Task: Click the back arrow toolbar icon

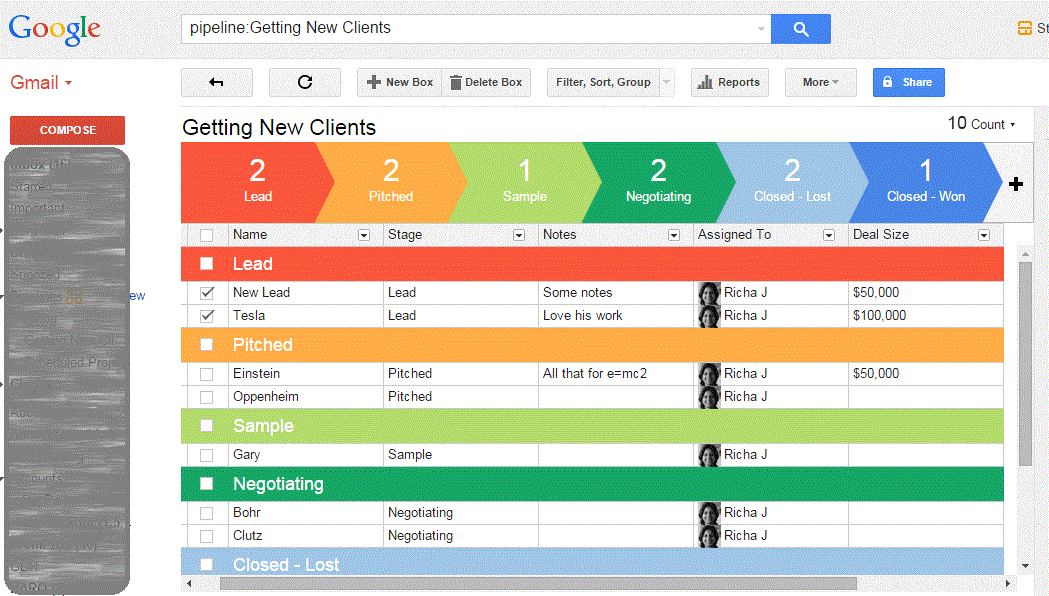Action: point(216,83)
